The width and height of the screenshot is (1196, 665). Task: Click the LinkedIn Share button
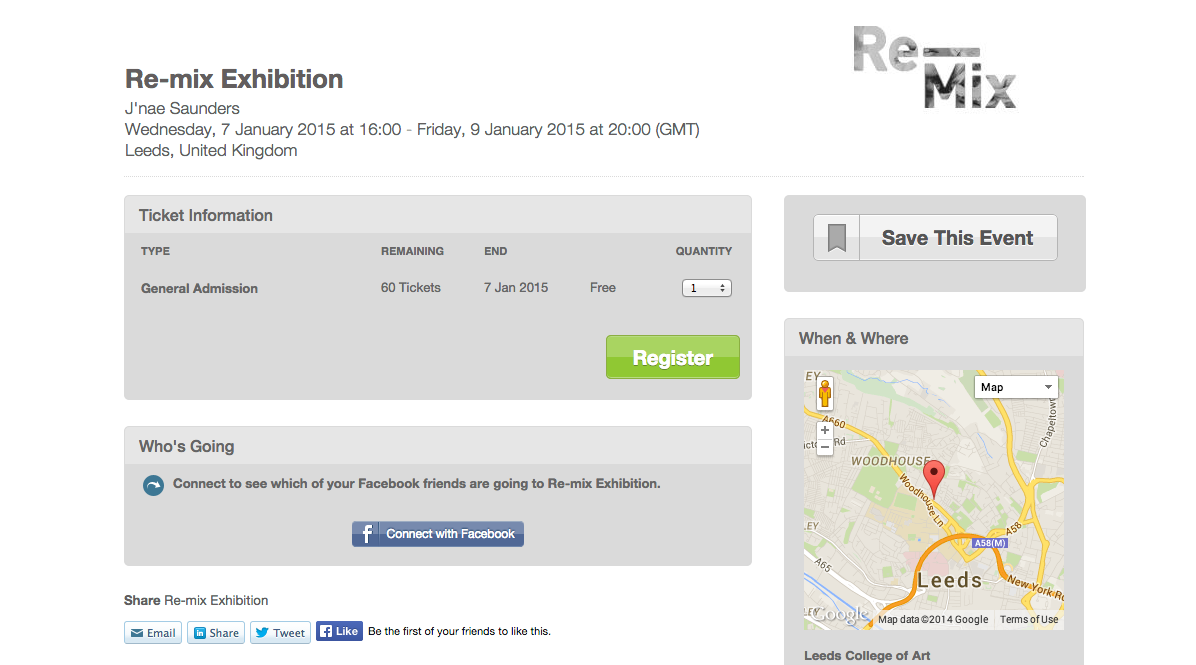coord(216,633)
